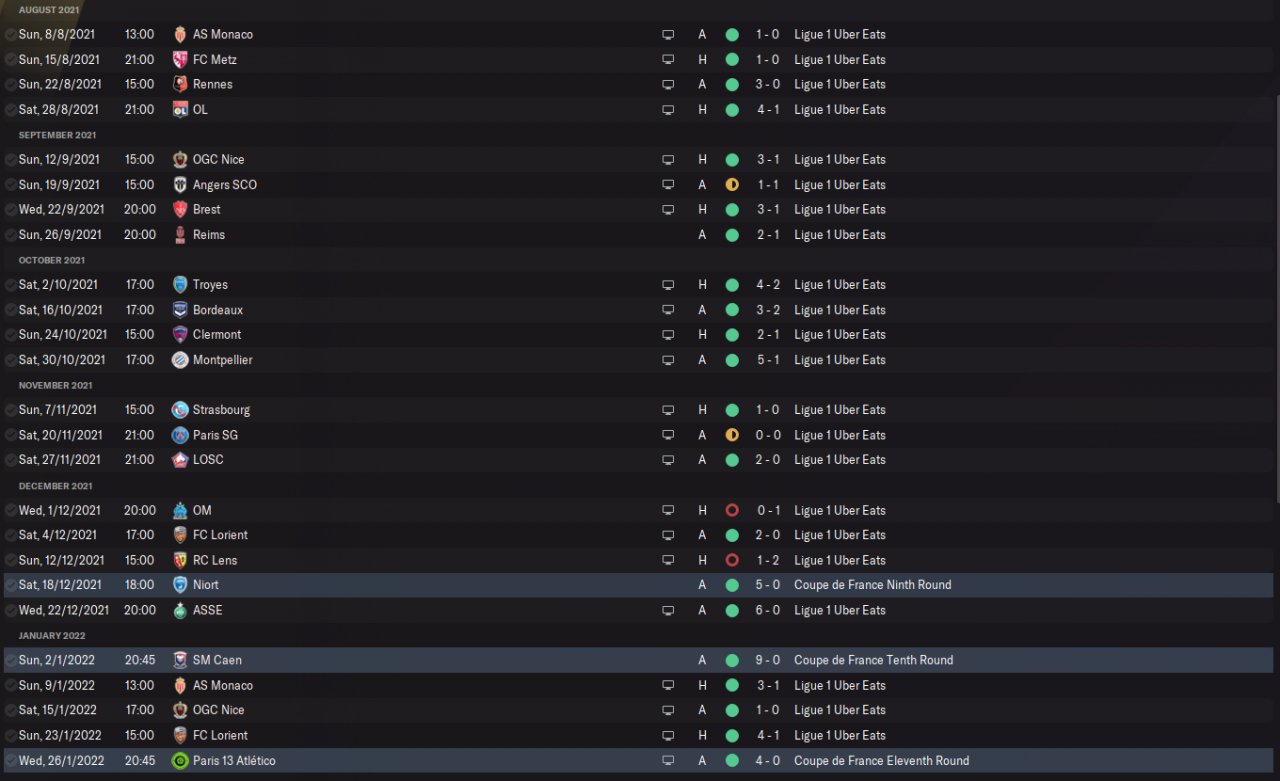Click the red loss indicator in the OM row
Screen dimensions: 1280x781
tap(732, 510)
